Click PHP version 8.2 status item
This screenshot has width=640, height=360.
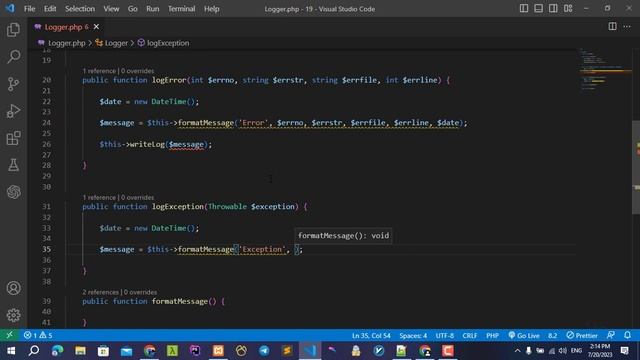(x=552, y=336)
